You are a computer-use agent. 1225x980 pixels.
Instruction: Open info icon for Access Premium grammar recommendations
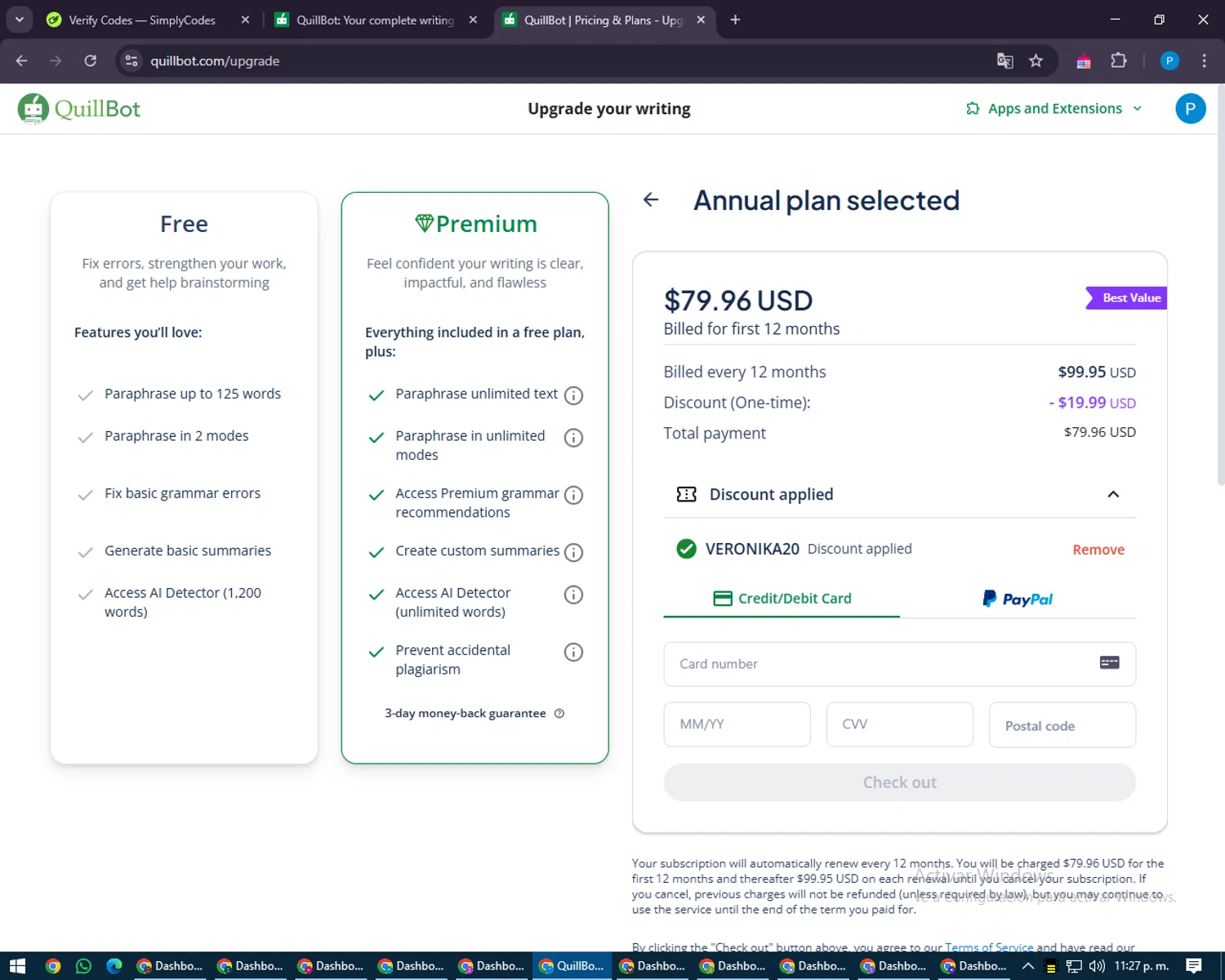[574, 495]
